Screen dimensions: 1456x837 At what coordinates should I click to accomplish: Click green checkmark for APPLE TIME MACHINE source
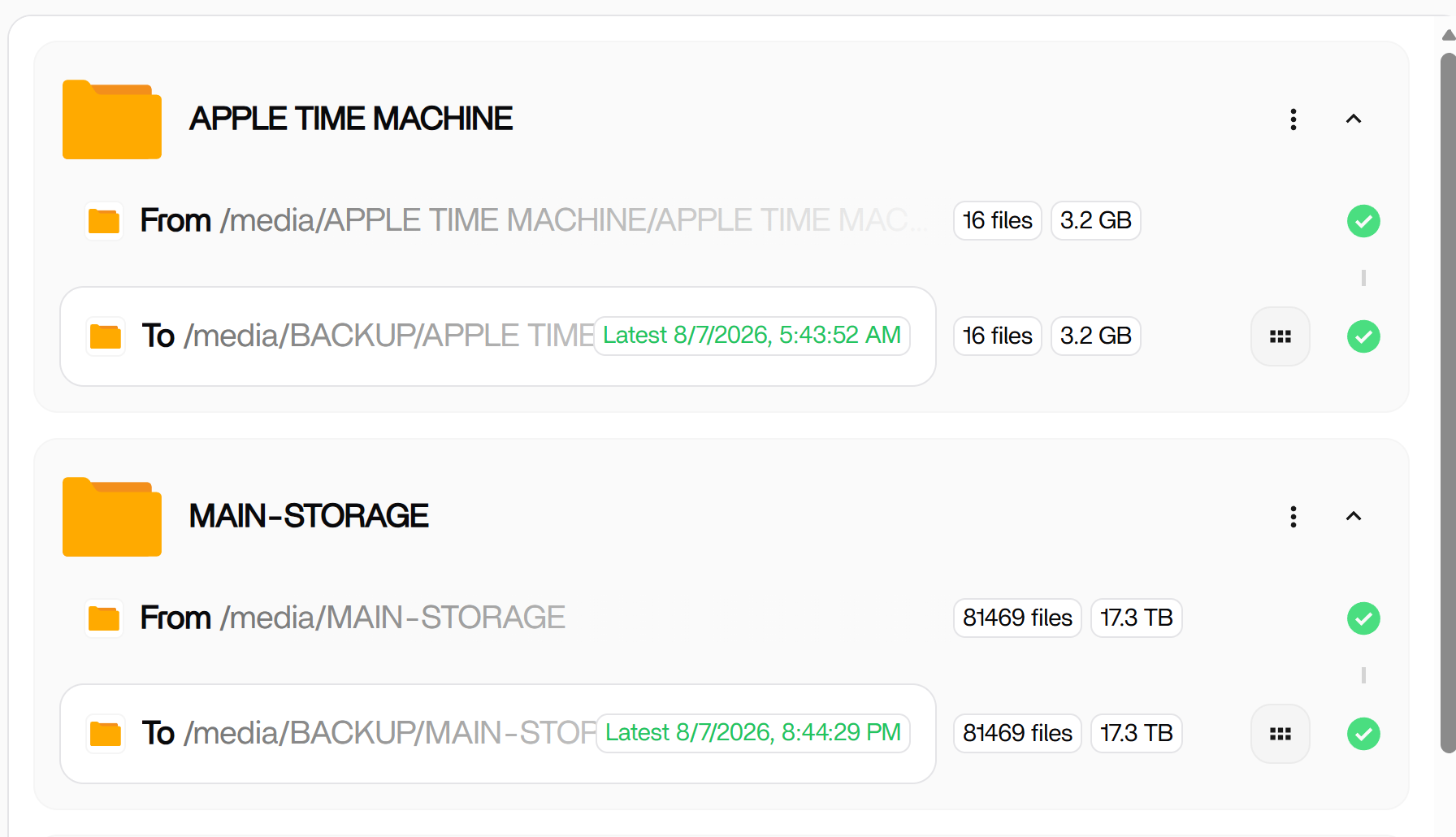(1363, 221)
